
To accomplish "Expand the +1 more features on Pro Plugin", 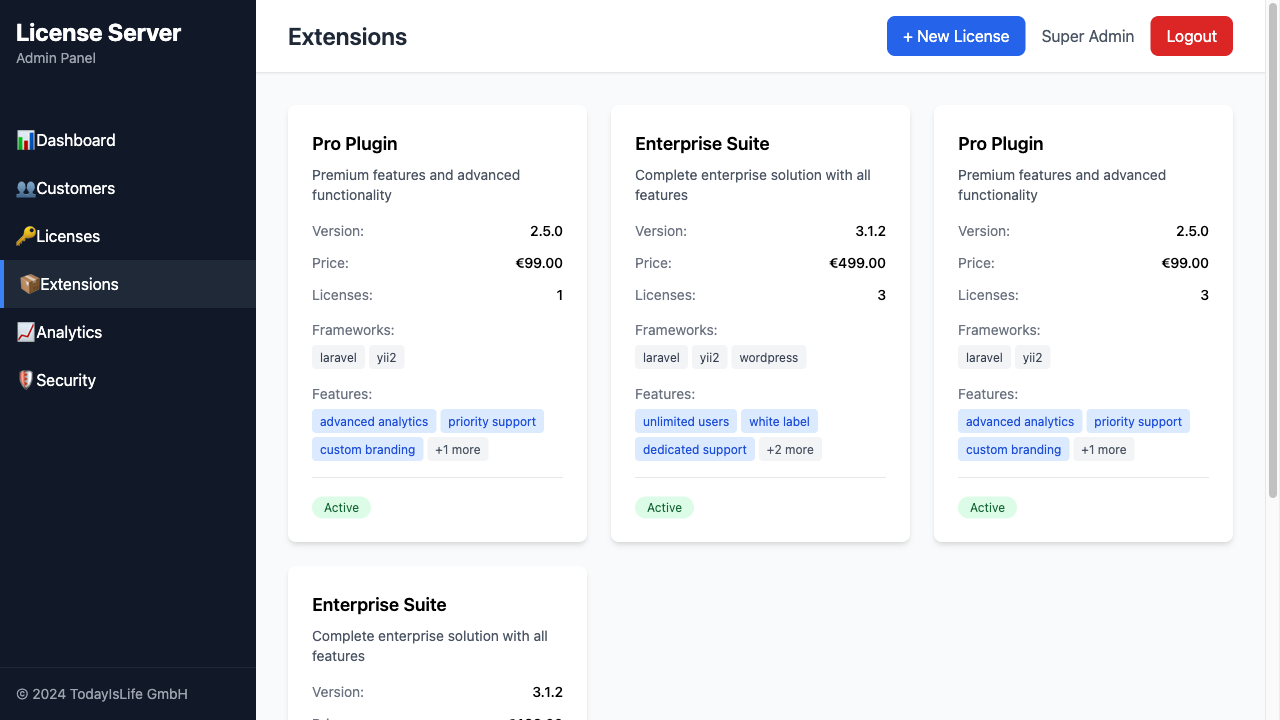I will tap(457, 449).
